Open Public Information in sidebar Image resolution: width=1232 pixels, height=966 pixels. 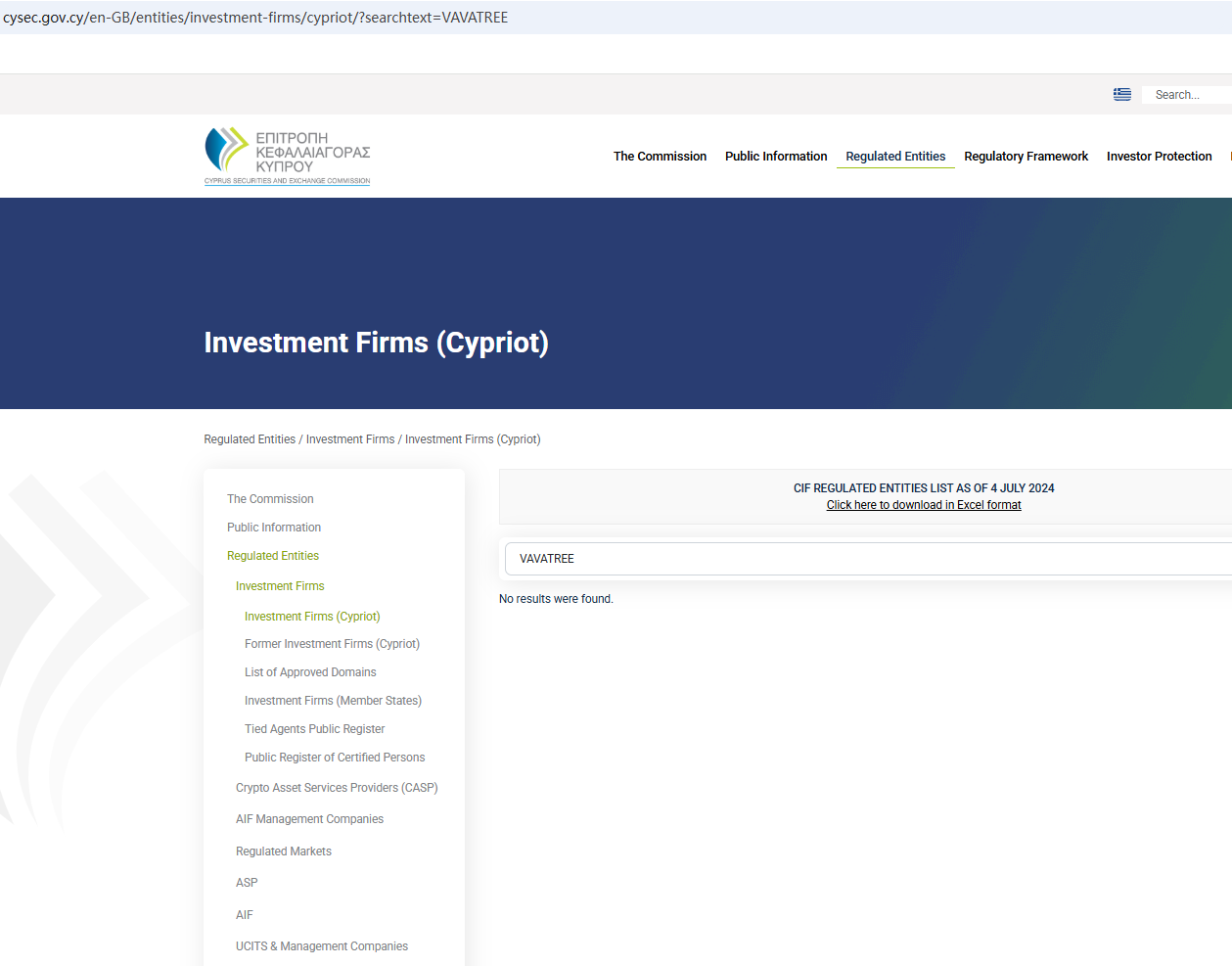[x=274, y=528]
